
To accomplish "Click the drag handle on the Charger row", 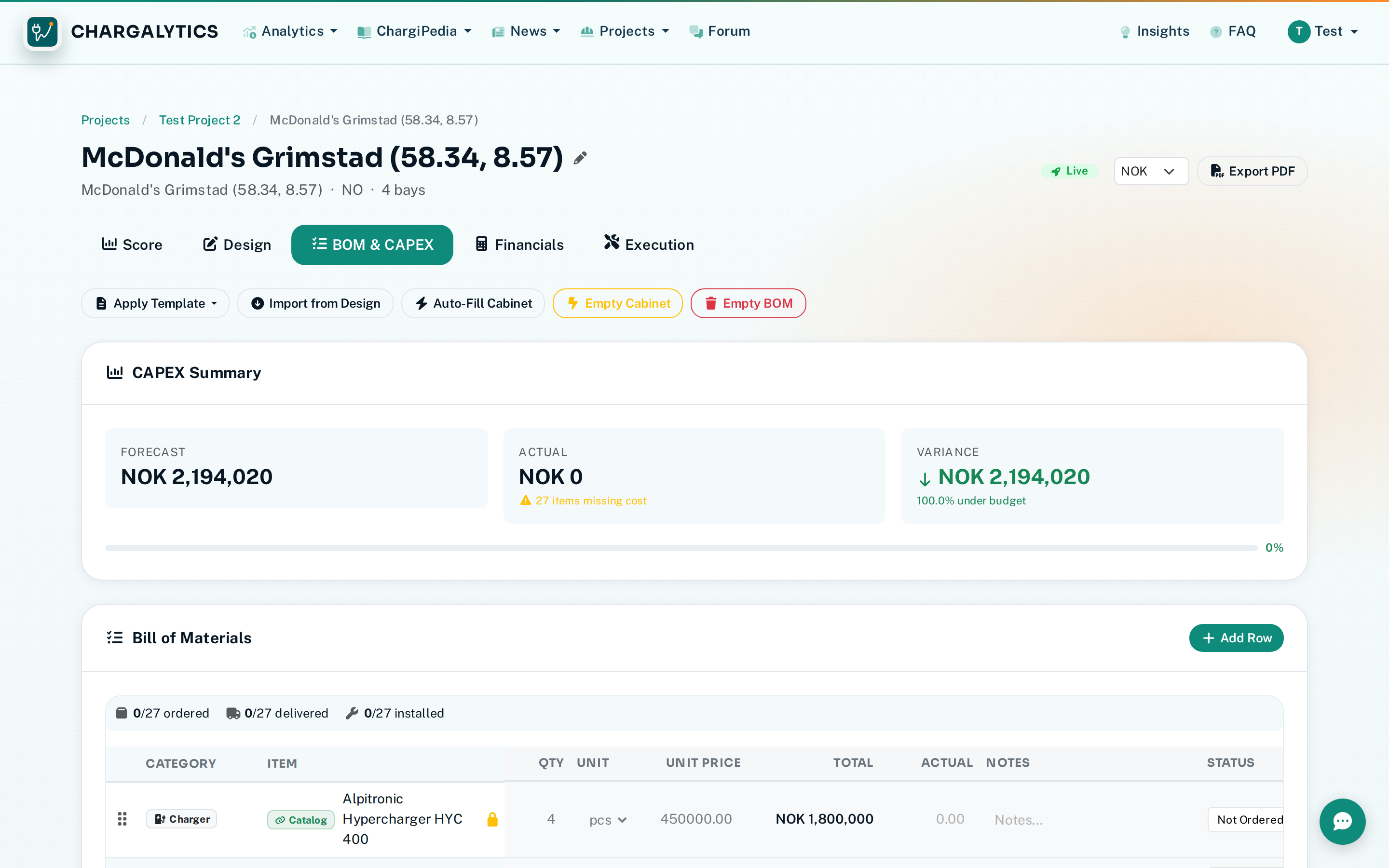I will coord(122,819).
